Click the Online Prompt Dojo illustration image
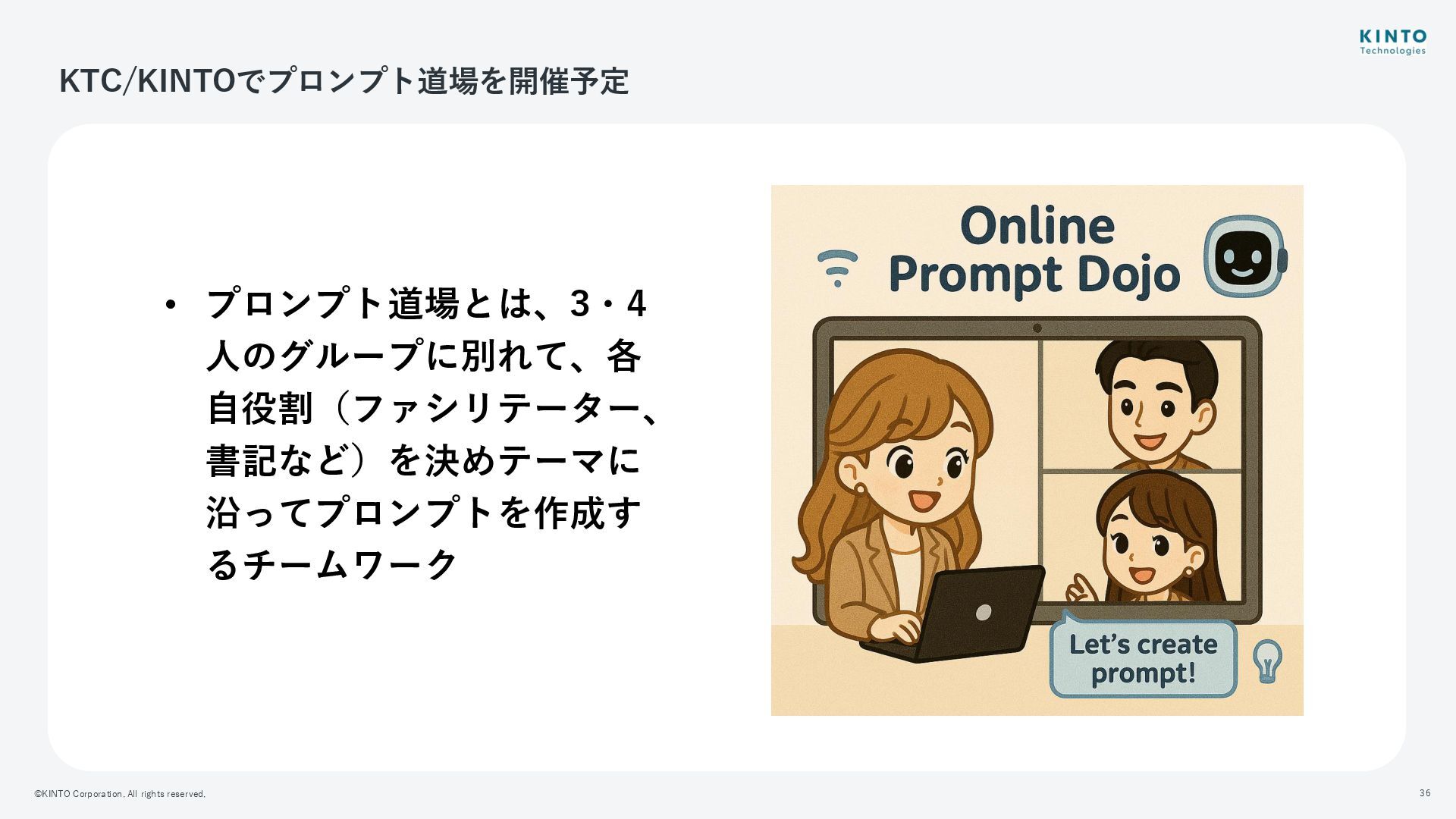 [x=1037, y=450]
